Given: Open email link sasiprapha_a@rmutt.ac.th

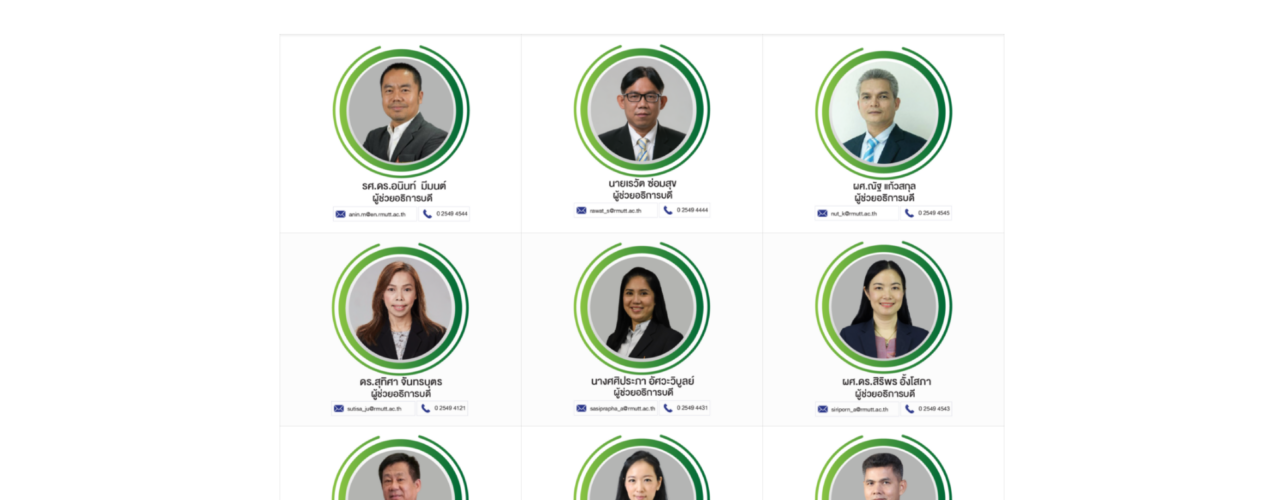Looking at the screenshot, I should point(622,408).
